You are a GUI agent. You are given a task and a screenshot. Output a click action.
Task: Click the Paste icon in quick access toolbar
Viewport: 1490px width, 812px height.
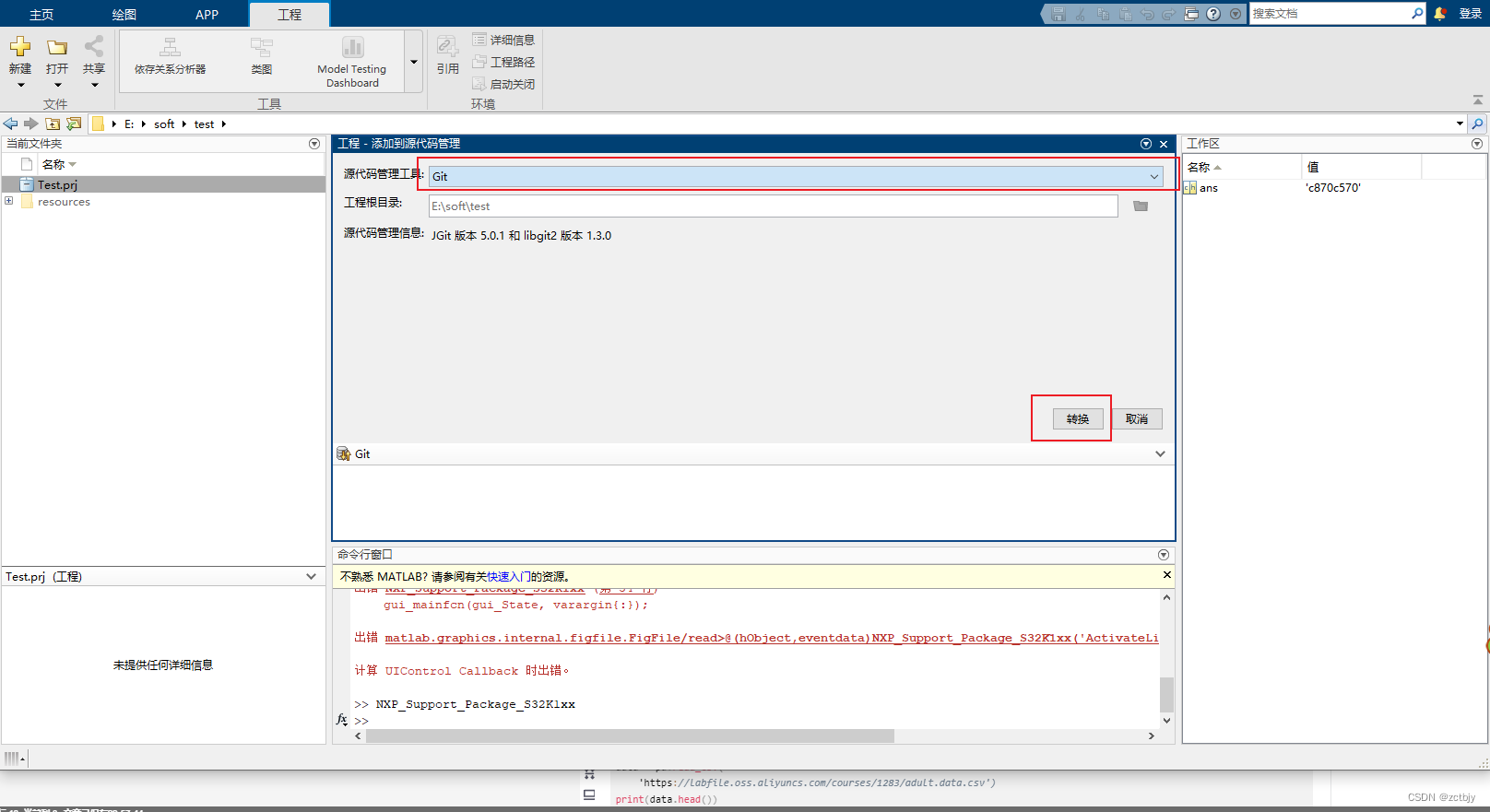point(1125,14)
